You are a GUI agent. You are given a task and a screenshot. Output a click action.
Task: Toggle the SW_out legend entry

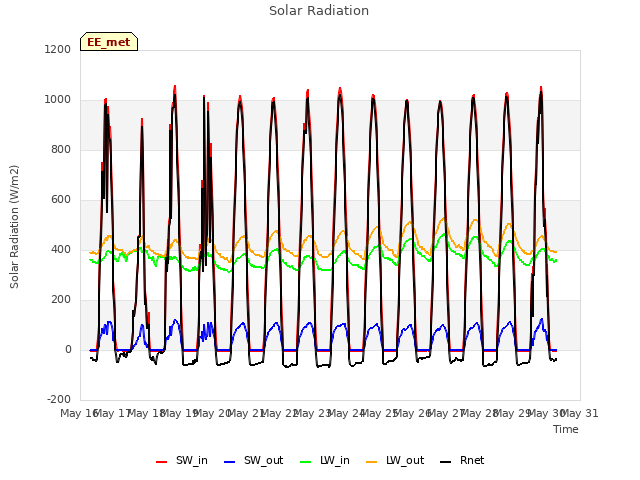coord(253,460)
